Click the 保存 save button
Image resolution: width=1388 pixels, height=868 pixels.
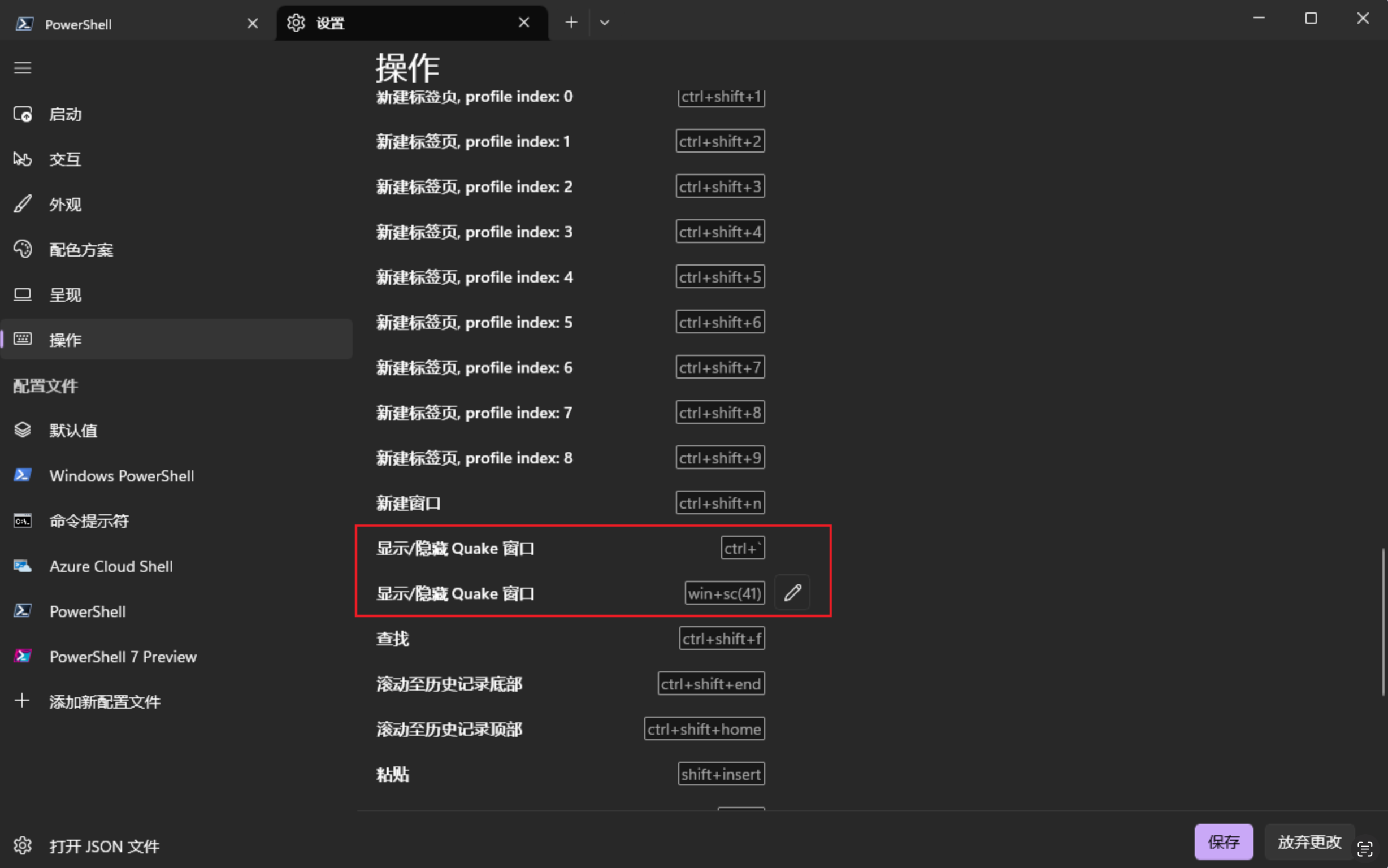[1223, 841]
